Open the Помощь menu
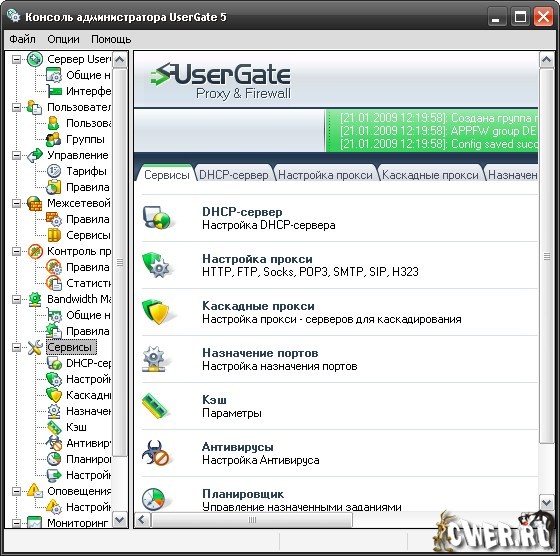This screenshot has width=560, height=556. [111, 39]
